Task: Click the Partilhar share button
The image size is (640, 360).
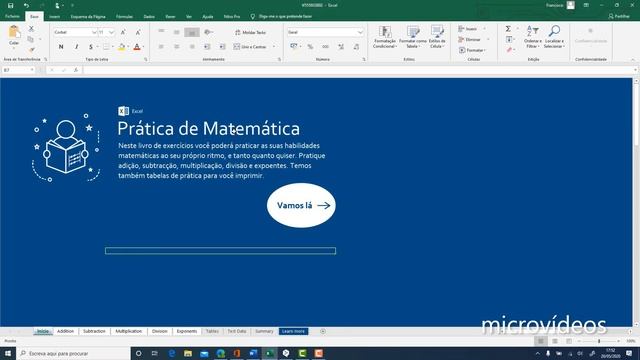Action: coord(619,16)
